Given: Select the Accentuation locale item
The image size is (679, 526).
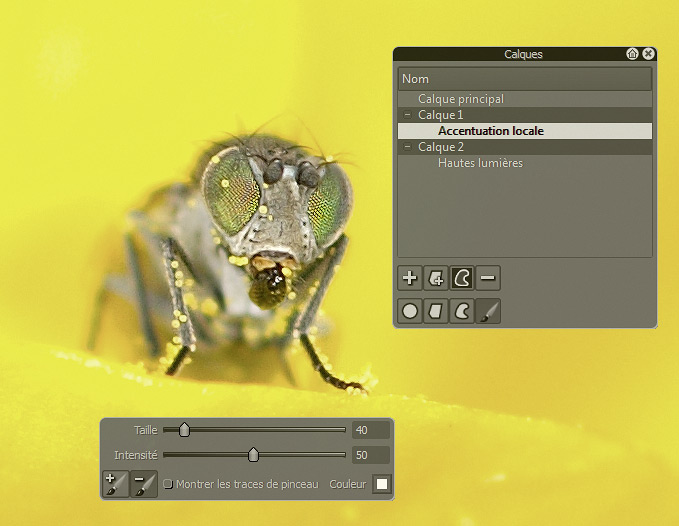Looking at the screenshot, I should click(525, 131).
